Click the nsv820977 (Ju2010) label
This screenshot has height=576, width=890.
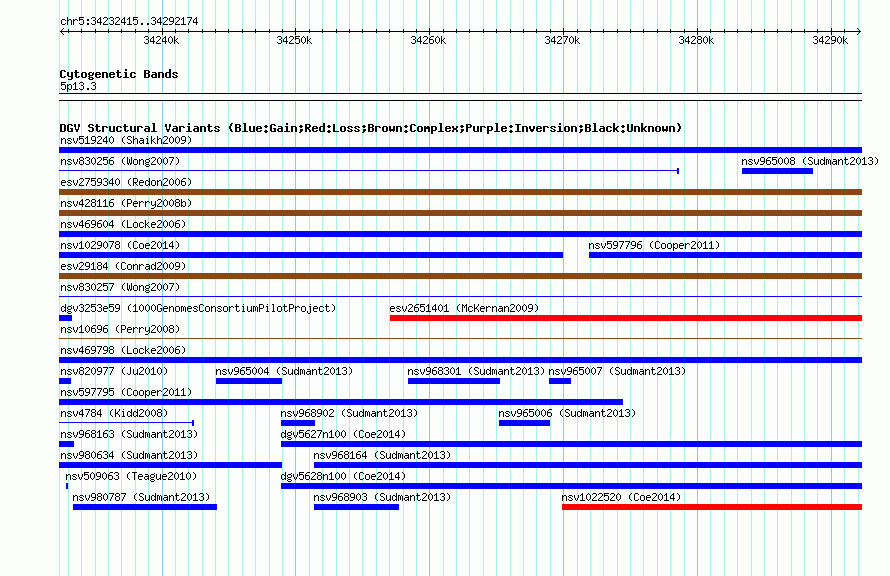[x=114, y=371]
